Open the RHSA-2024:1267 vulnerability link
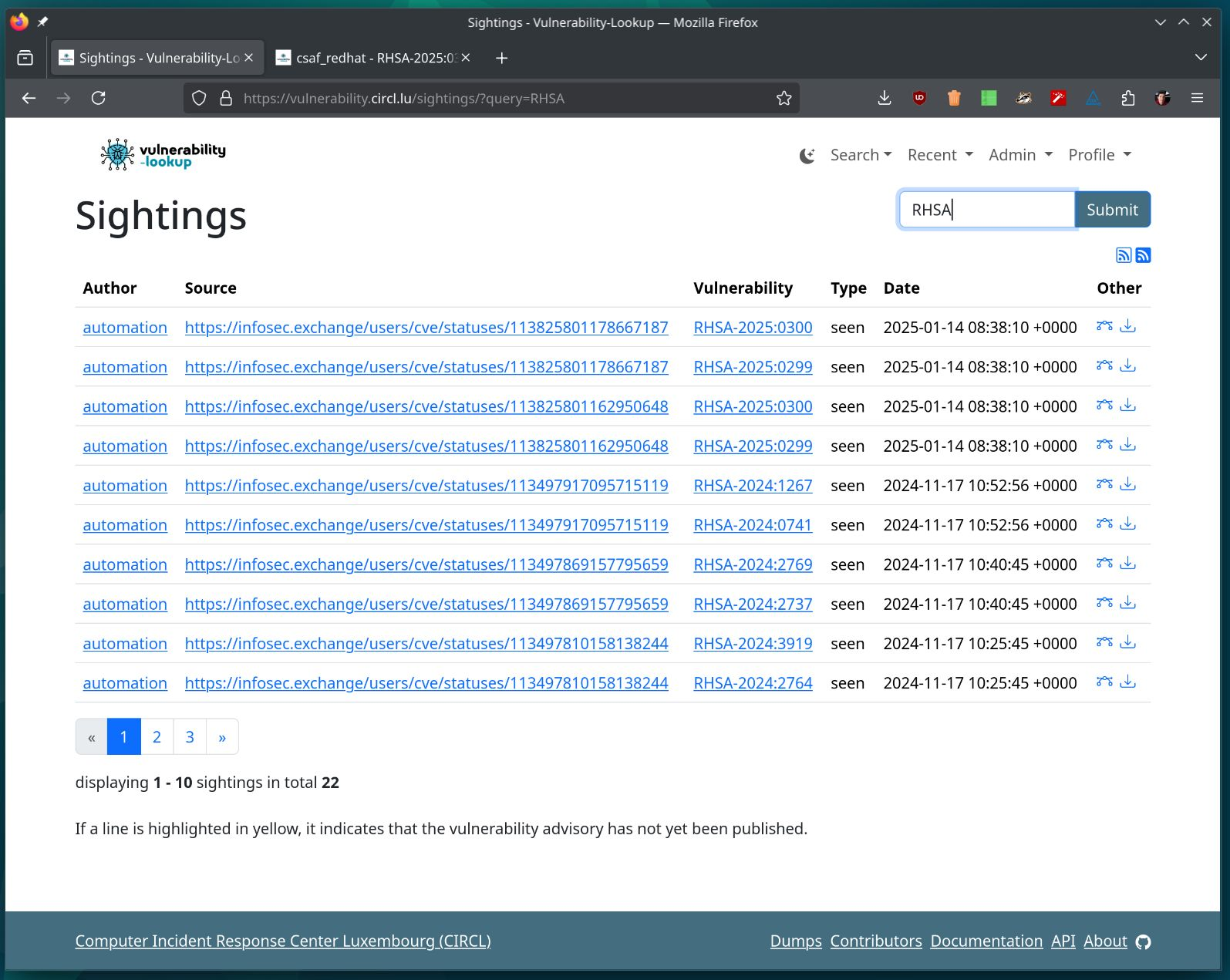The image size is (1230, 980). [x=753, y=486]
